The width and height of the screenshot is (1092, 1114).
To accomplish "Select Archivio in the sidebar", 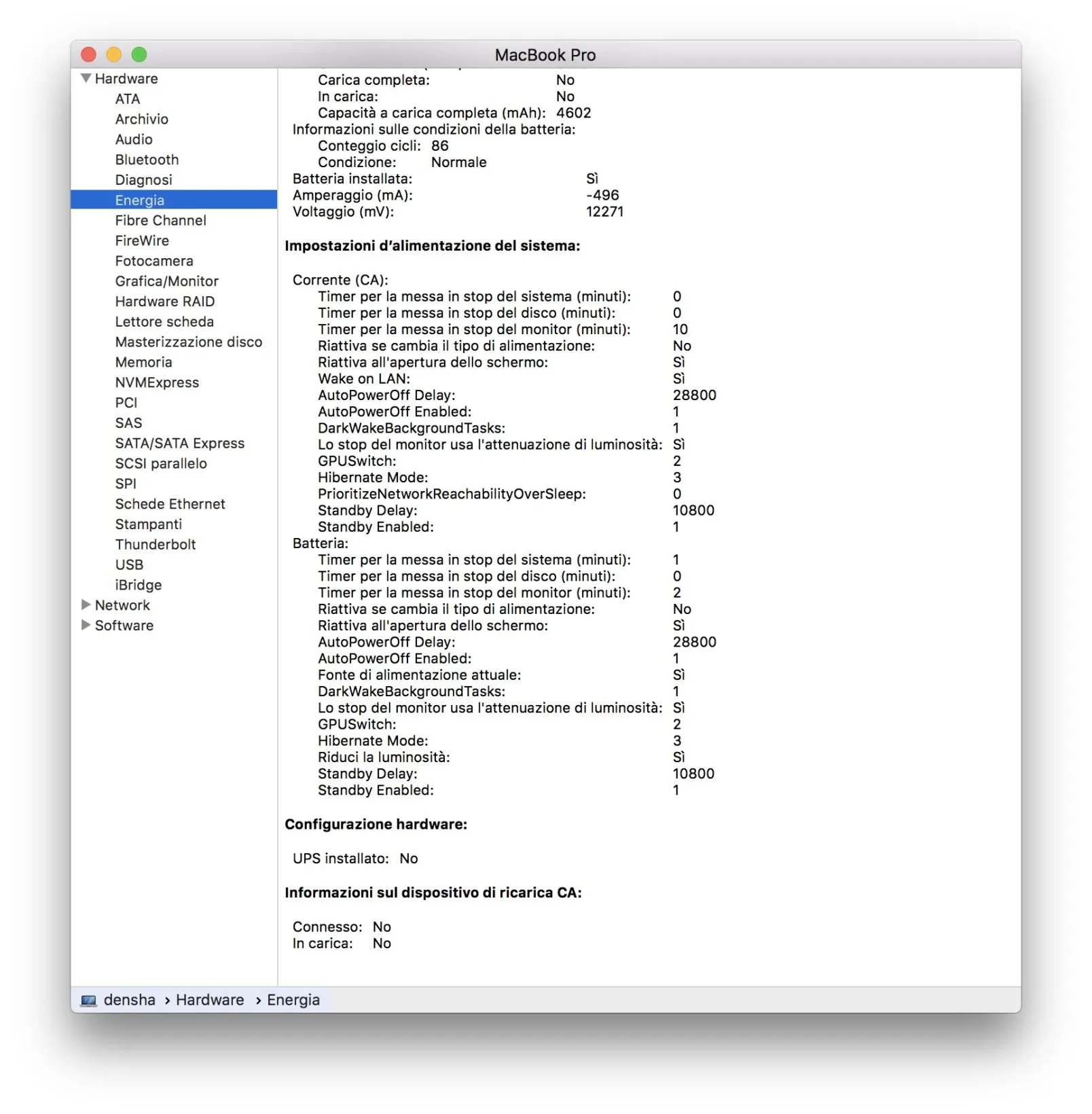I will (x=142, y=120).
